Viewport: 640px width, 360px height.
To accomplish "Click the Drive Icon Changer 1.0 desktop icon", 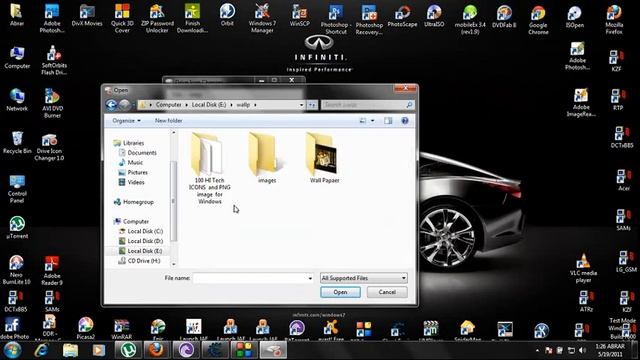I will tap(49, 147).
